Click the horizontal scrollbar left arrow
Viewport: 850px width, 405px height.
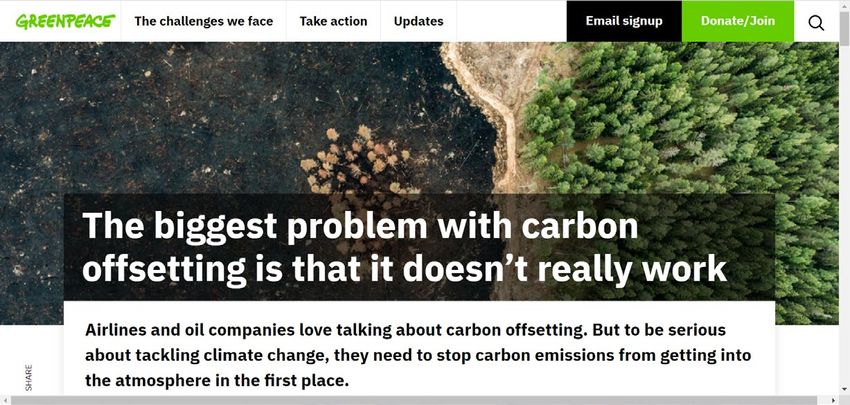5,400
